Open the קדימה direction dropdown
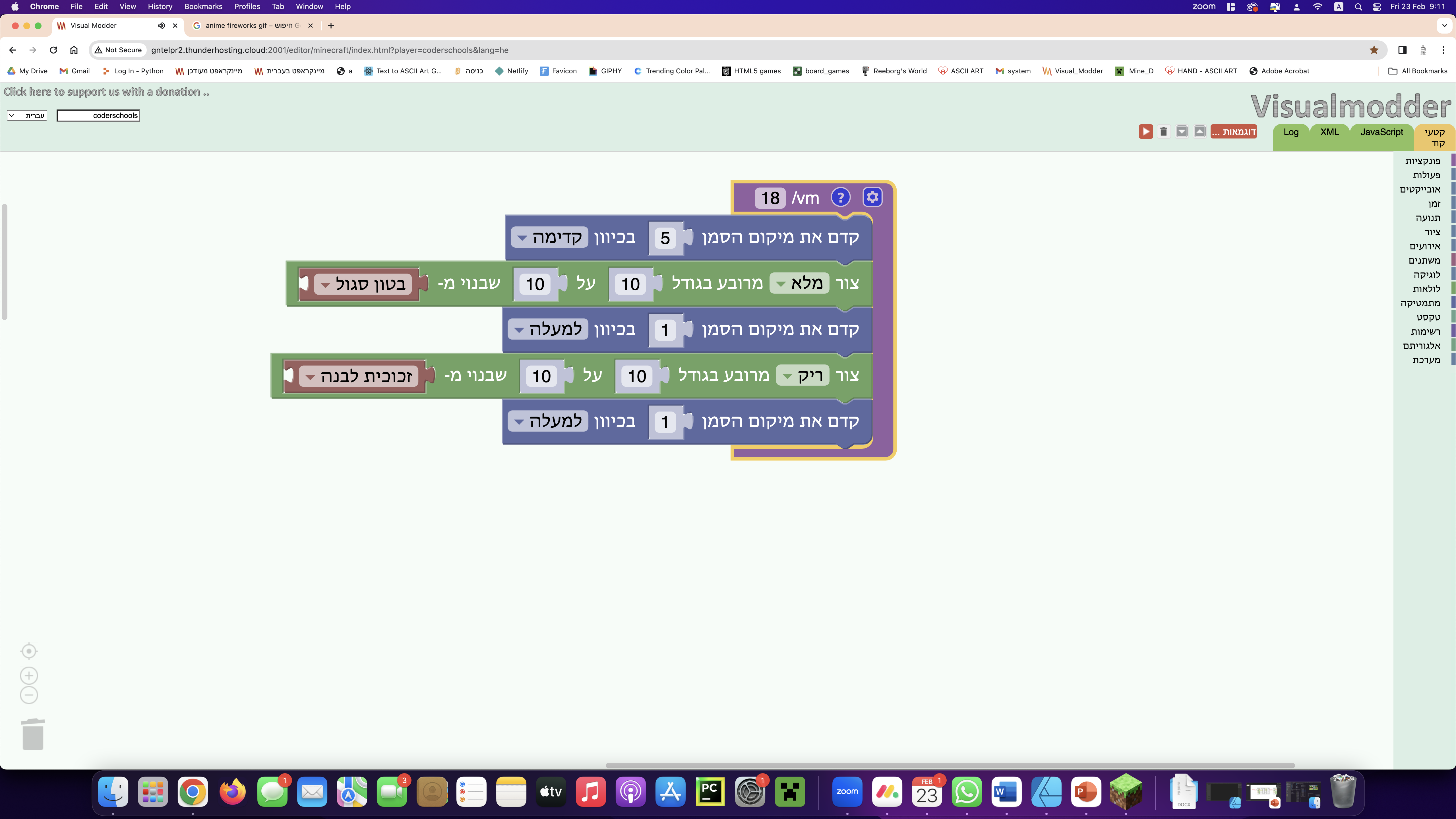Screen dimensions: 1456x819 pyautogui.click(x=549, y=237)
